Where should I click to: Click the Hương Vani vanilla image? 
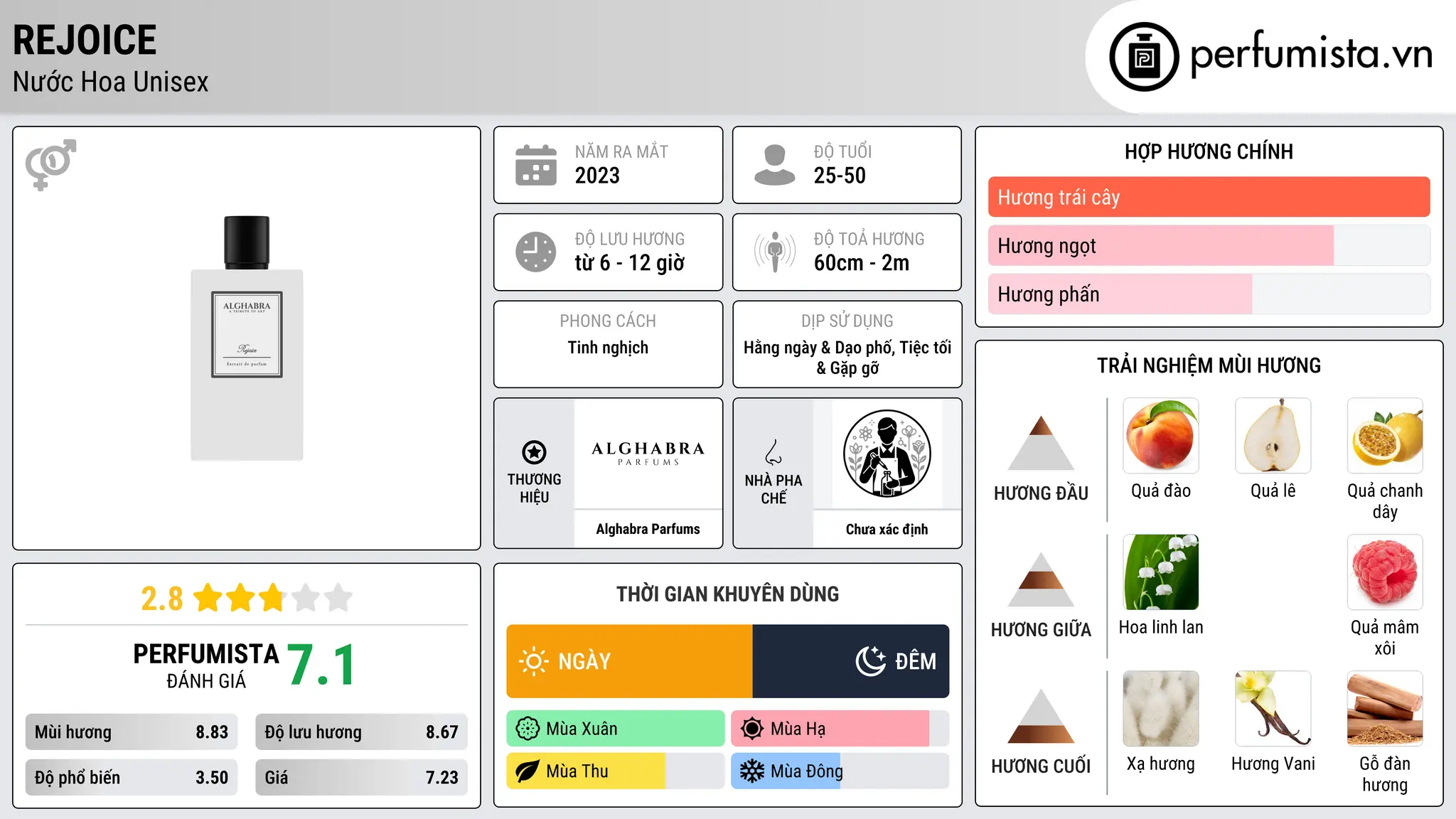pyautogui.click(x=1273, y=709)
